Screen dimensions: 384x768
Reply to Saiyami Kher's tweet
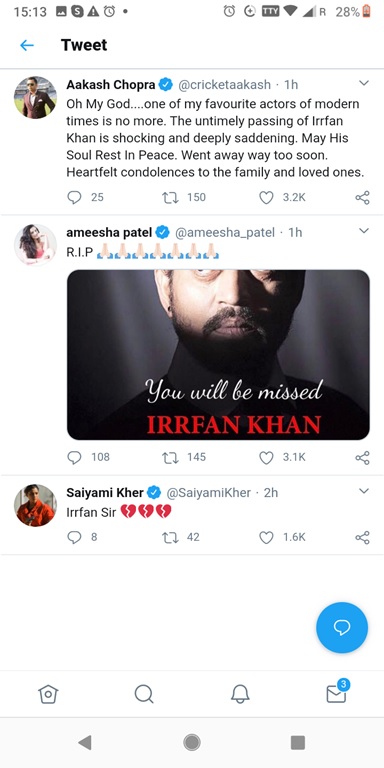pyautogui.click(x=74, y=537)
